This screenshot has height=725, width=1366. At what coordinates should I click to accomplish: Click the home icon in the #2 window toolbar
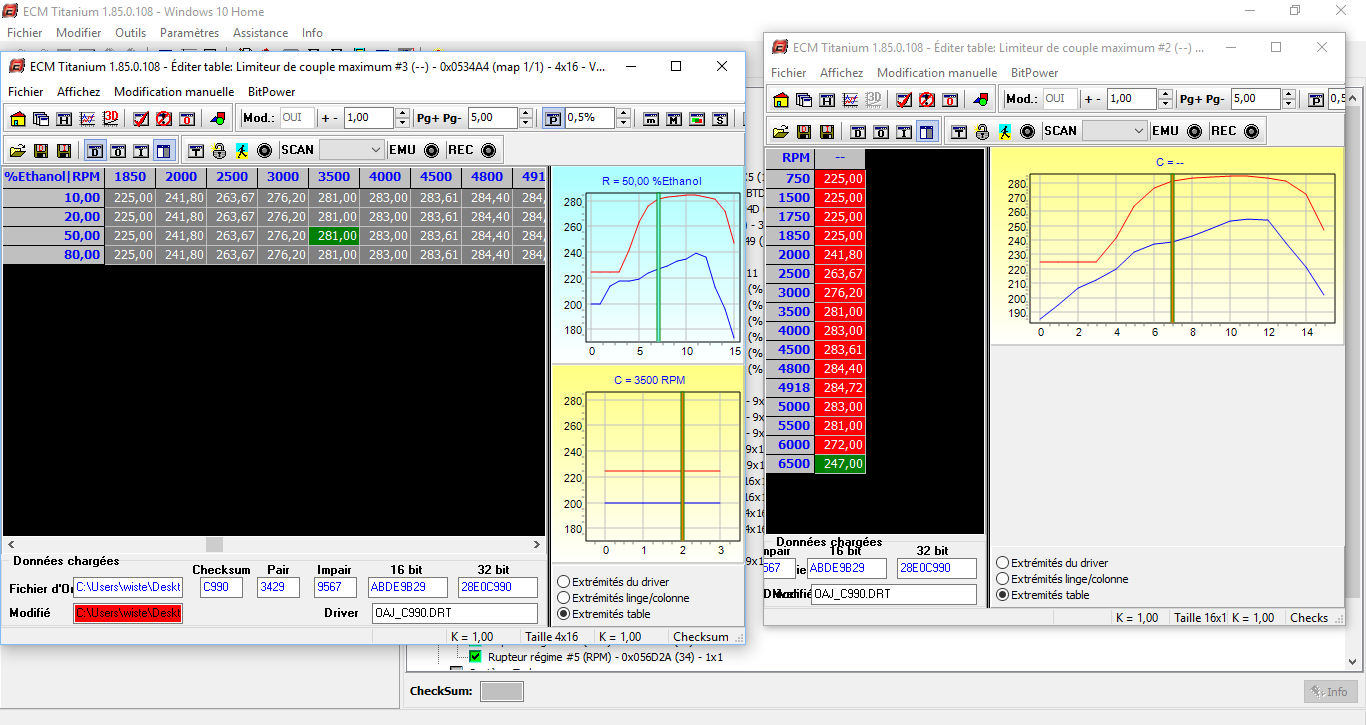click(x=782, y=99)
